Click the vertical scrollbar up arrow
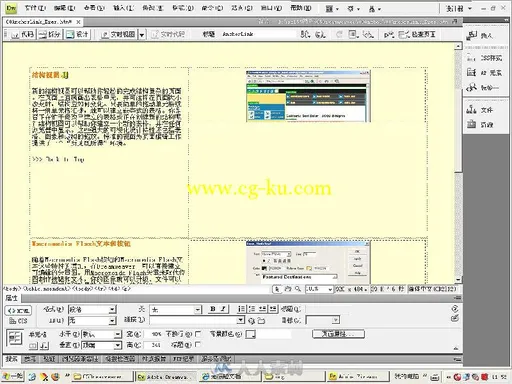512x384 pixels. tap(458, 46)
